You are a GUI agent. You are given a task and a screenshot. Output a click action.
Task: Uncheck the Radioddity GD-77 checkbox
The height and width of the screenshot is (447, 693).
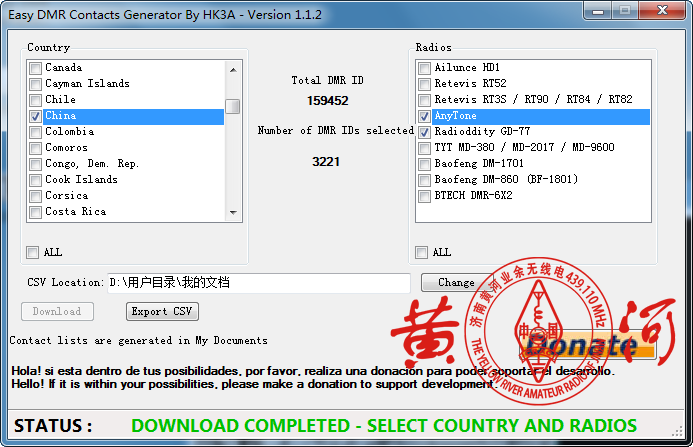[x=424, y=132]
